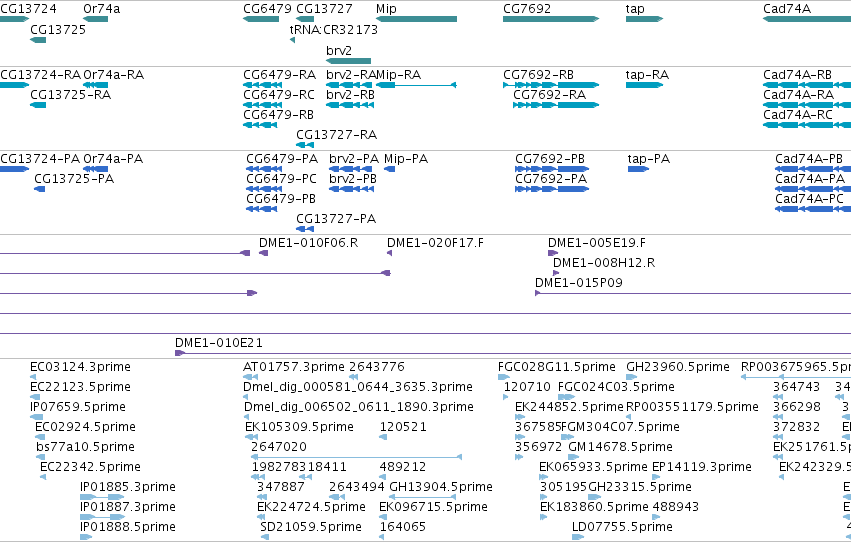
Task: Select the IP01885.3prime EST label
Action: [128, 487]
